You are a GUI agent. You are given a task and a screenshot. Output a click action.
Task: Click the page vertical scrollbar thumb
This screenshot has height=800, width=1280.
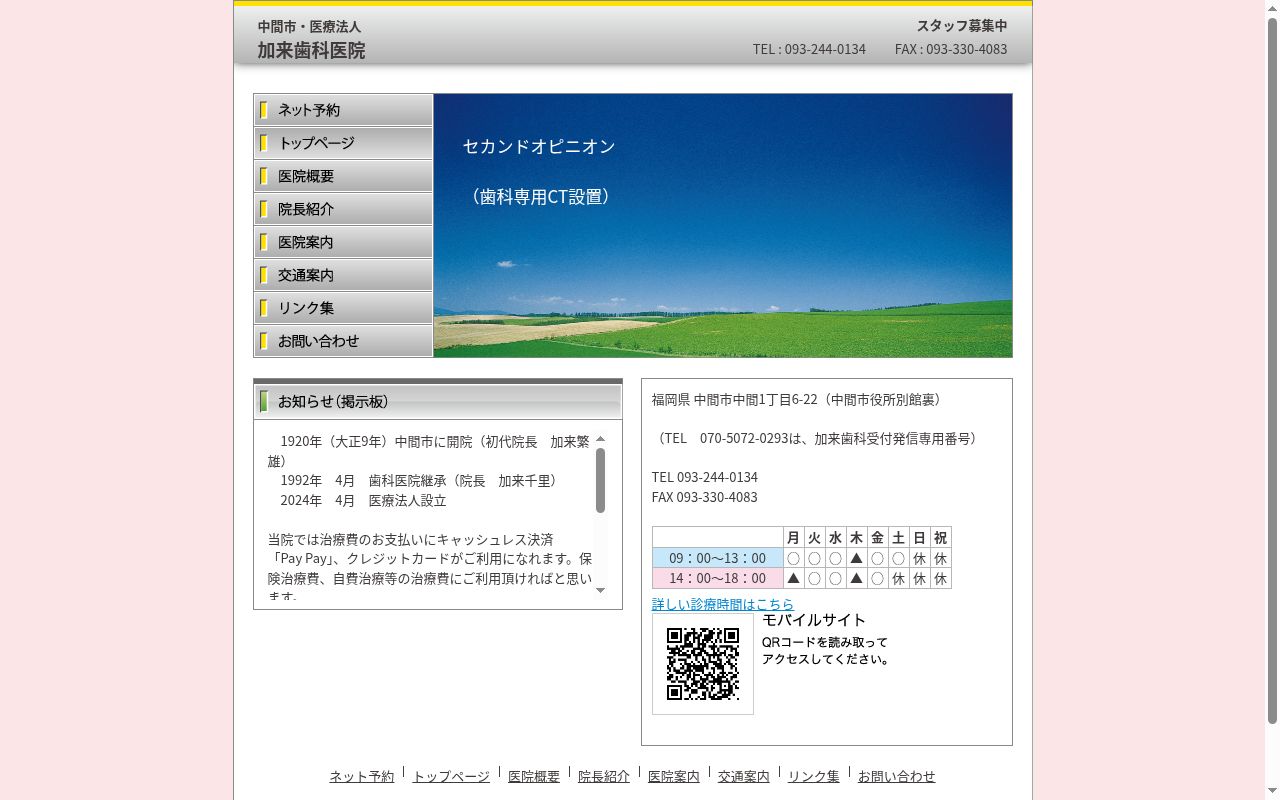(1272, 370)
